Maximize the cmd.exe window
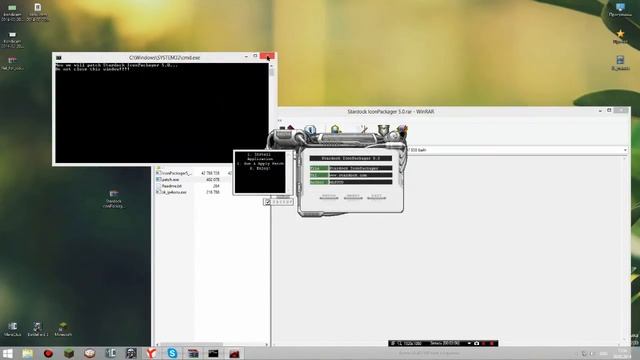The width and height of the screenshot is (640, 360). point(255,56)
